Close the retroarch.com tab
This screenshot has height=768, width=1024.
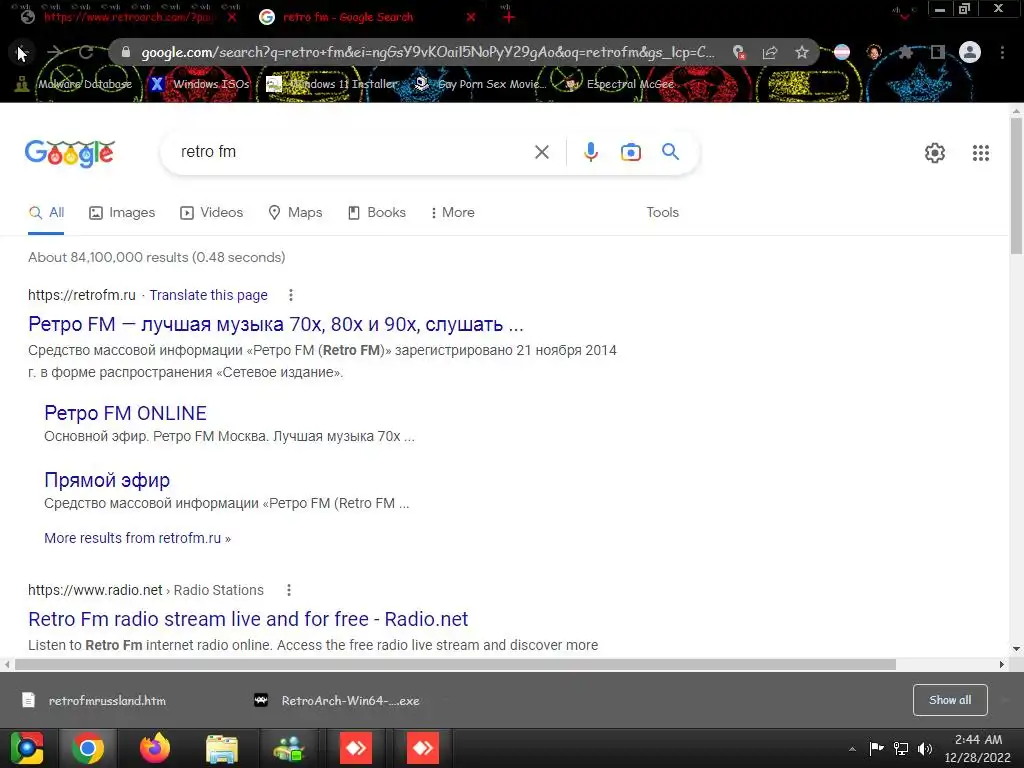[232, 18]
